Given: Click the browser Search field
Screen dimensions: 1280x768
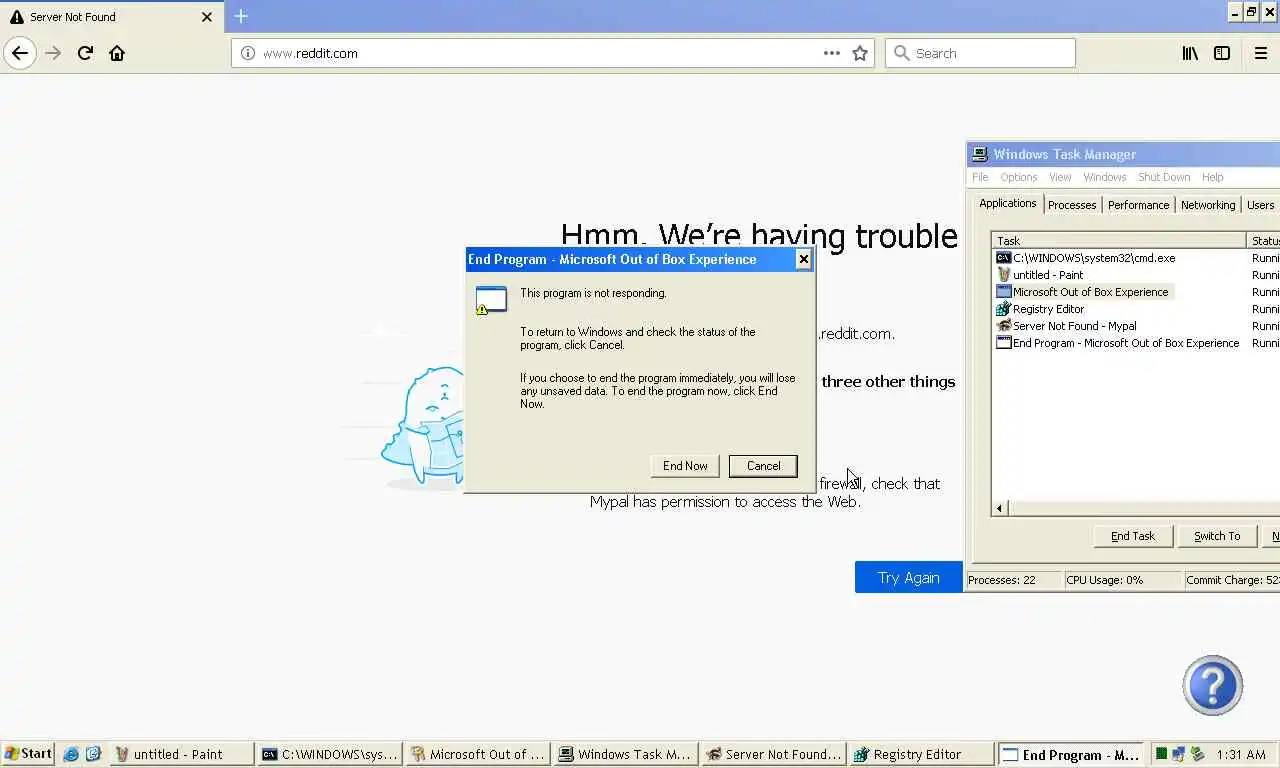Looking at the screenshot, I should pos(980,53).
